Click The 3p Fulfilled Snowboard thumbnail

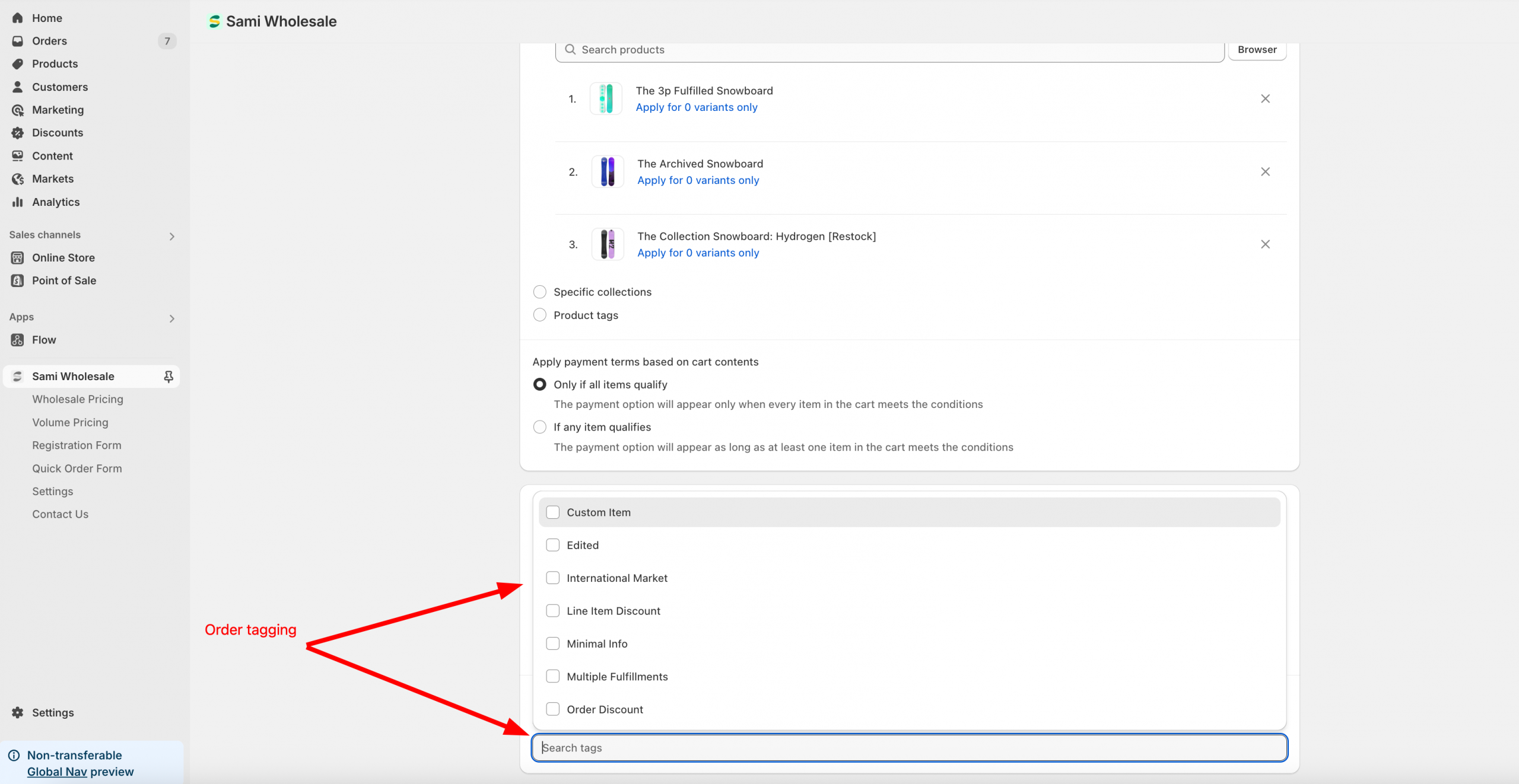(606, 98)
